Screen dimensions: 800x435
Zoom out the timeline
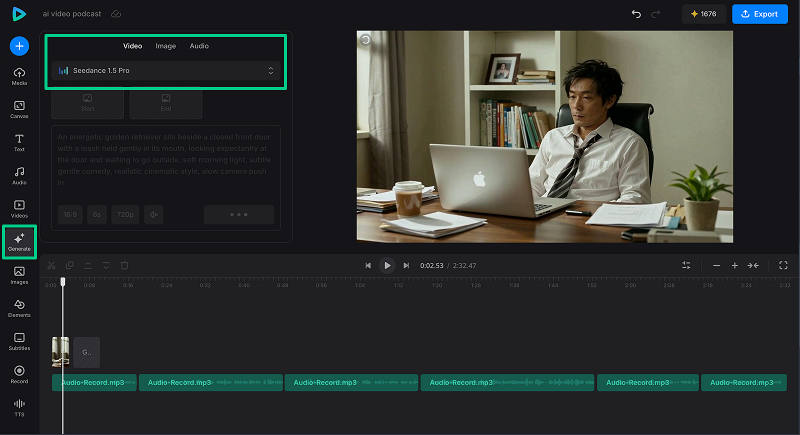tap(716, 266)
